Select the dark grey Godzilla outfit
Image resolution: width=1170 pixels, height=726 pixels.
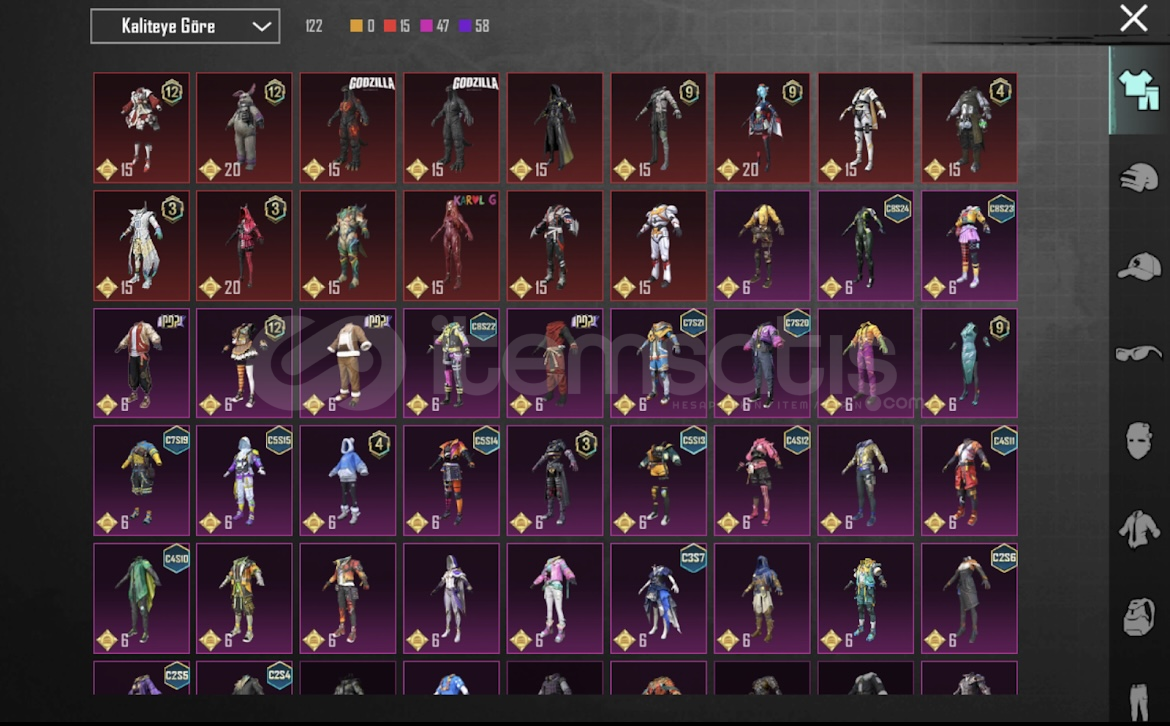tap(451, 128)
